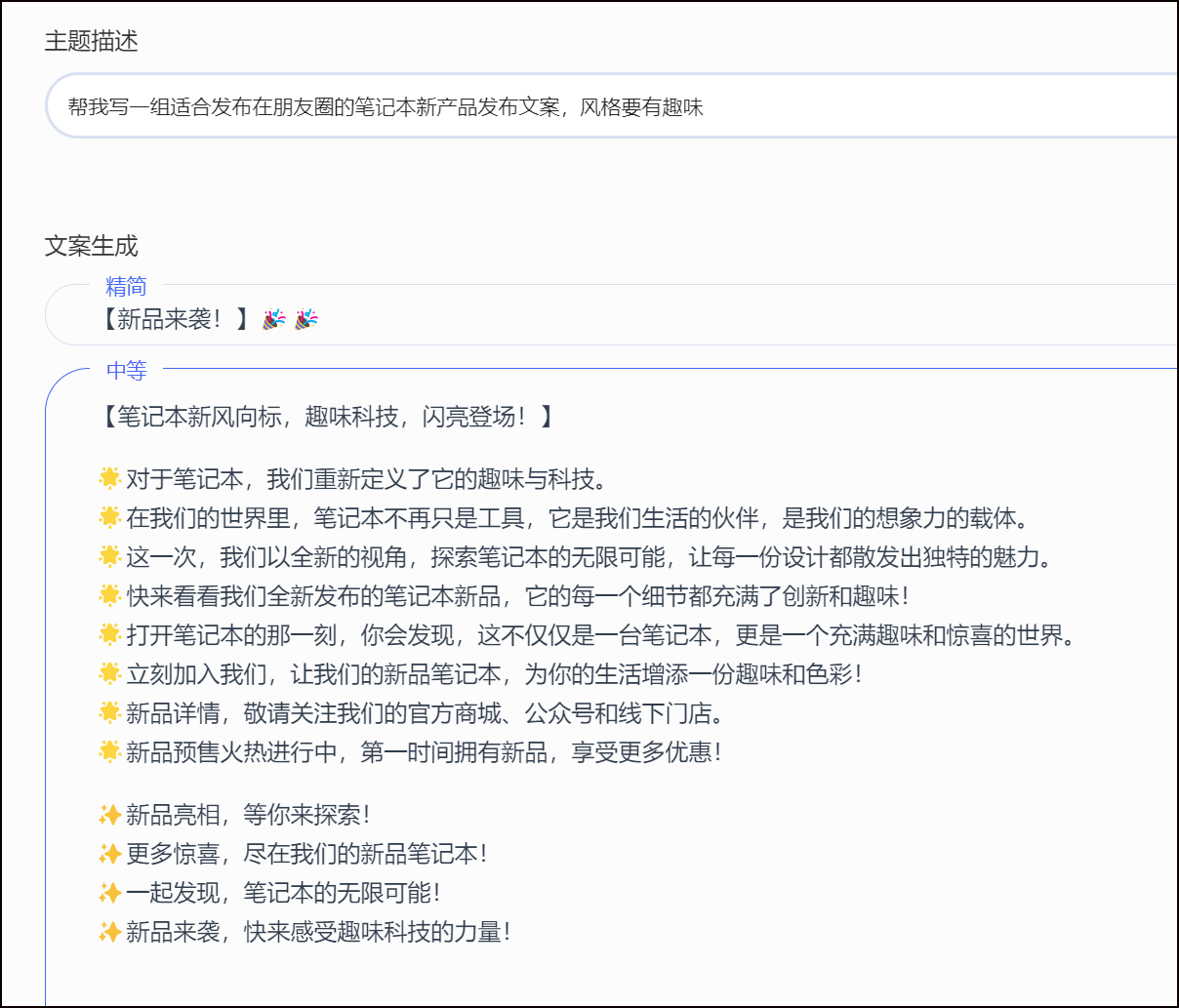The width and height of the screenshot is (1179, 1008).
Task: Click sun icon before 对于笔记本 line
Action: [110, 478]
